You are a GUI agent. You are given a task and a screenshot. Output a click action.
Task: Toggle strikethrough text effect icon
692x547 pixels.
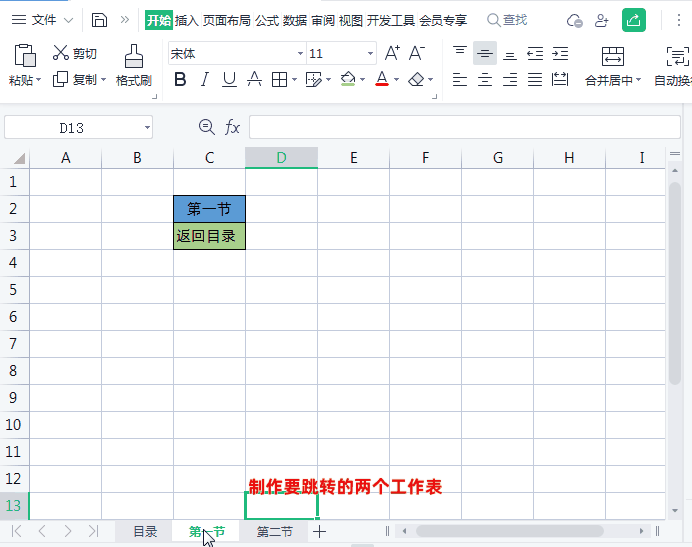(254, 79)
